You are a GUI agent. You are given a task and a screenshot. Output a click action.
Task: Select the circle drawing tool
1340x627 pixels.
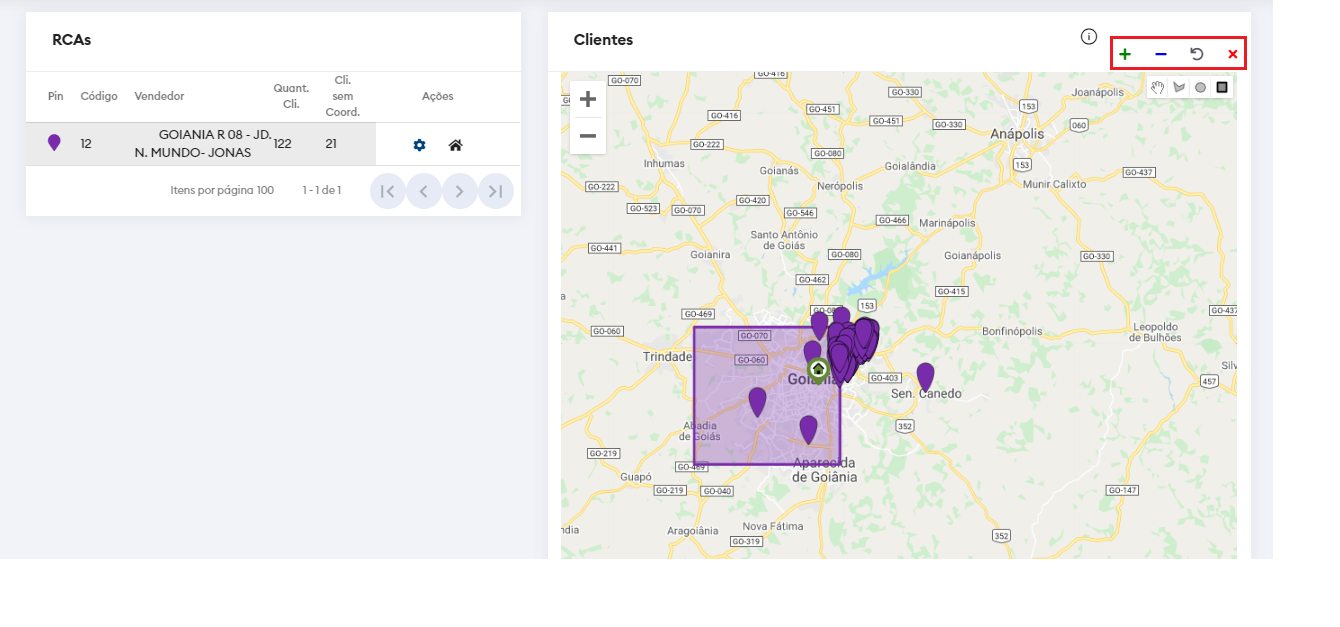1200,87
